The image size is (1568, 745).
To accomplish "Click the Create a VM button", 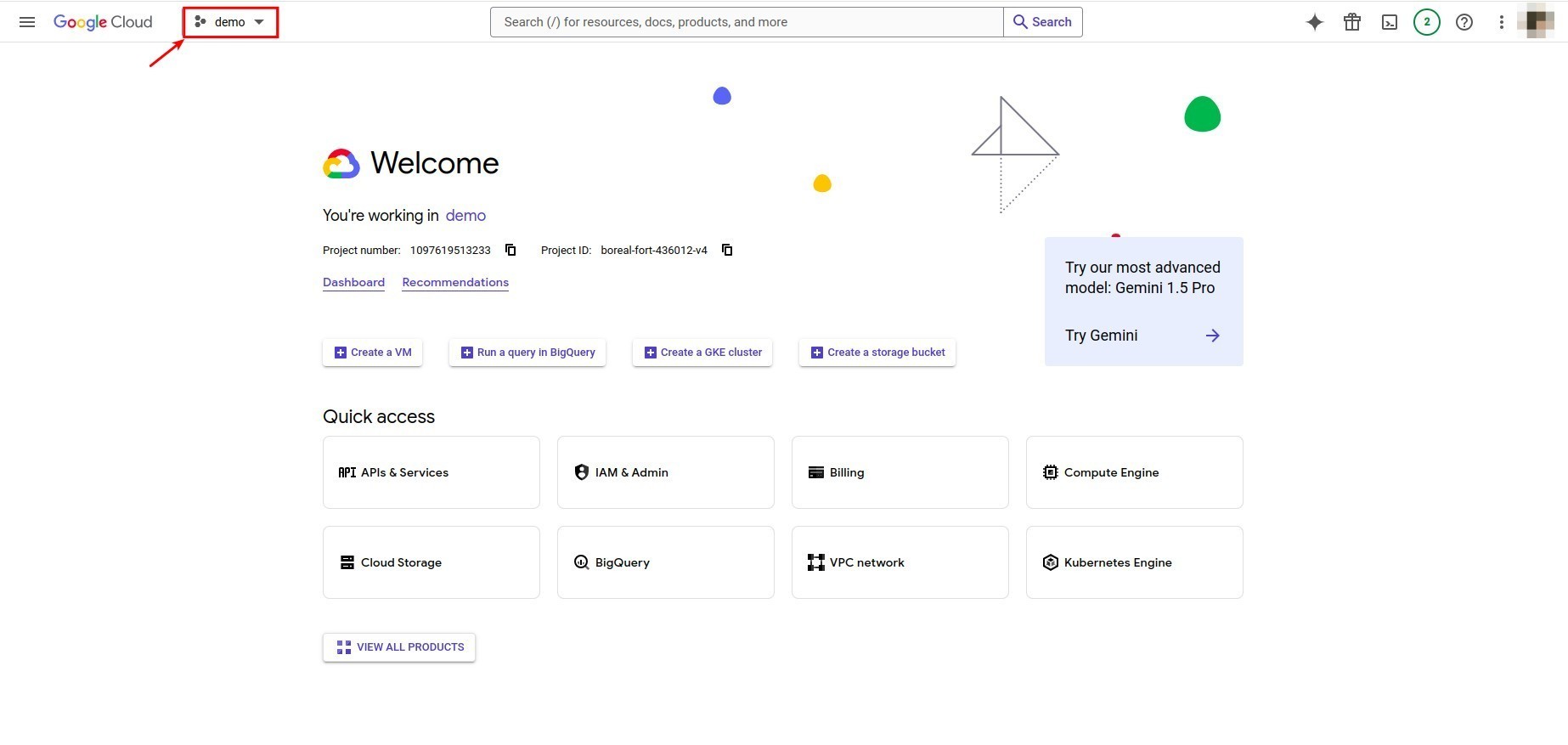I will [372, 353].
